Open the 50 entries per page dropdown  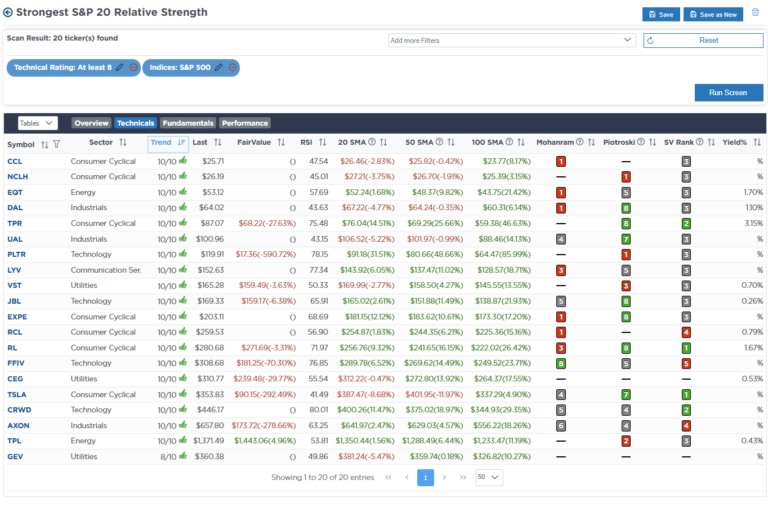point(488,478)
